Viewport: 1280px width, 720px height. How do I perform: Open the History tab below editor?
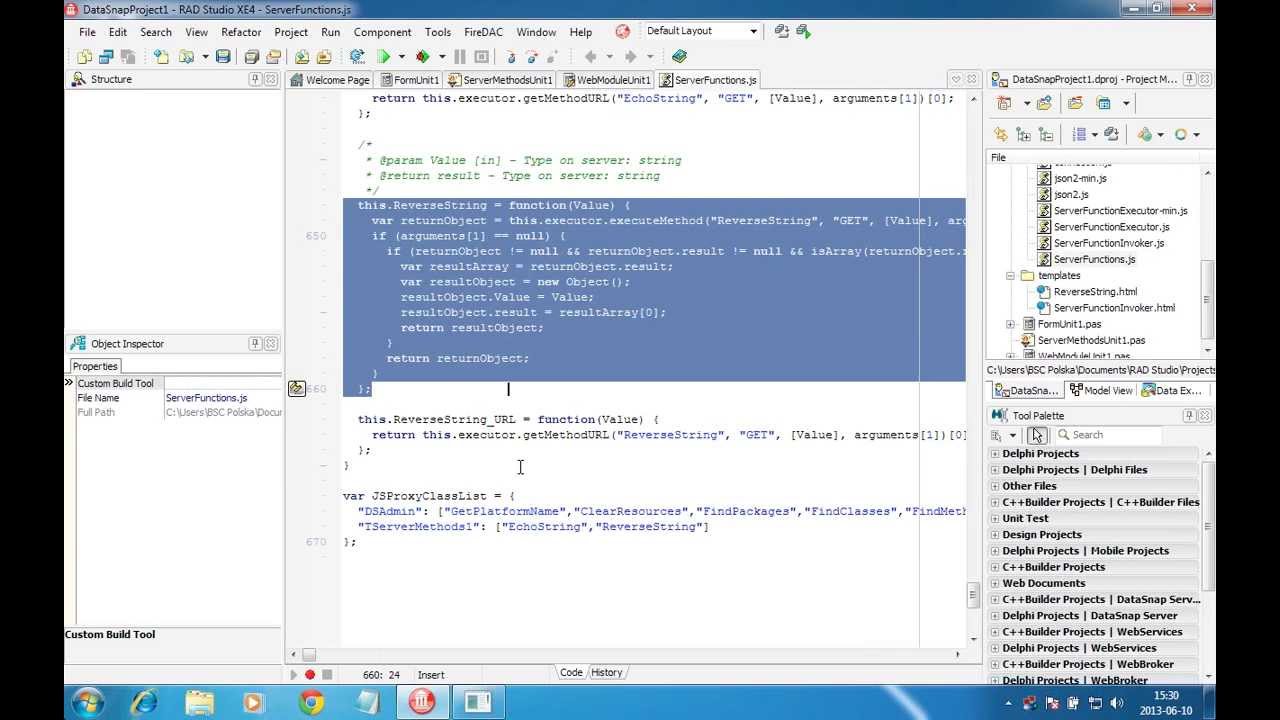coord(606,673)
